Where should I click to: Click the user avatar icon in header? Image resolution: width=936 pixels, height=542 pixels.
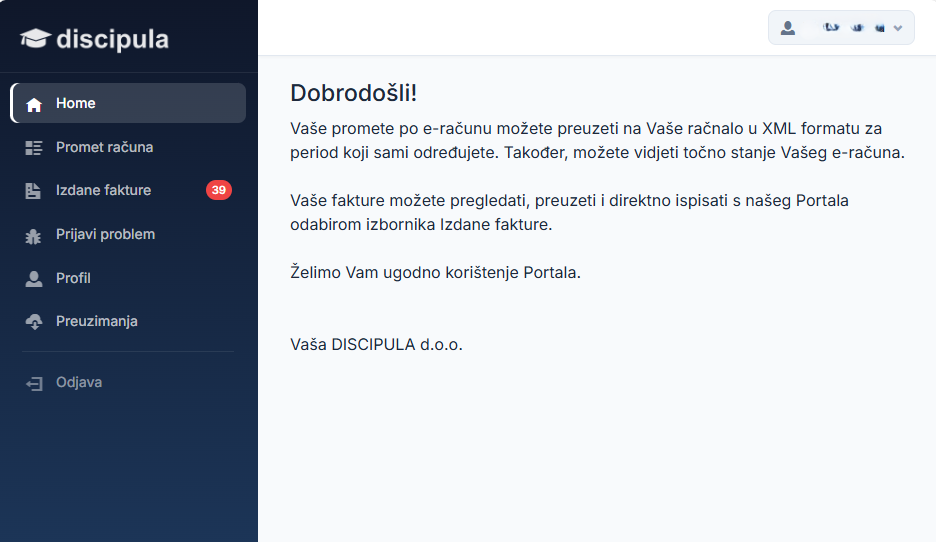tap(788, 27)
